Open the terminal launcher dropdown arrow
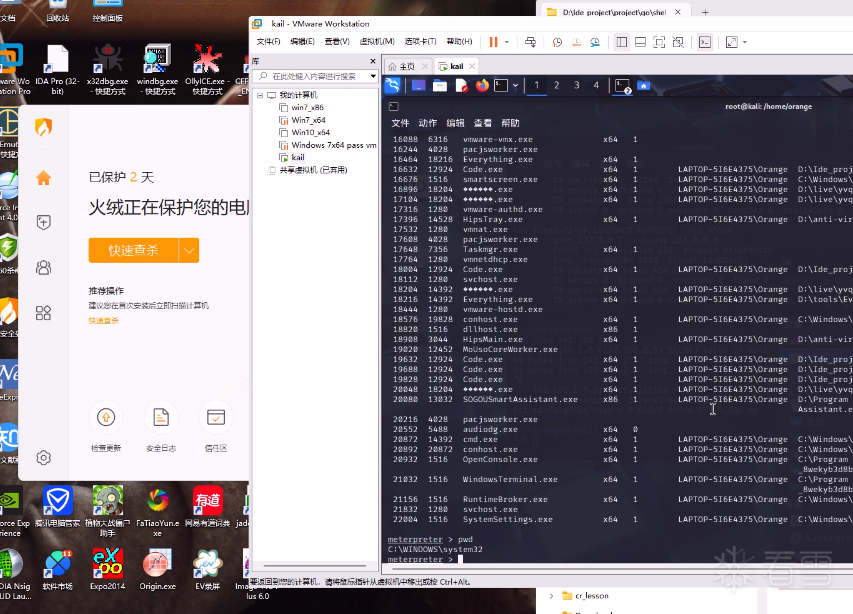Viewport: 853px width, 614px height. (515, 85)
